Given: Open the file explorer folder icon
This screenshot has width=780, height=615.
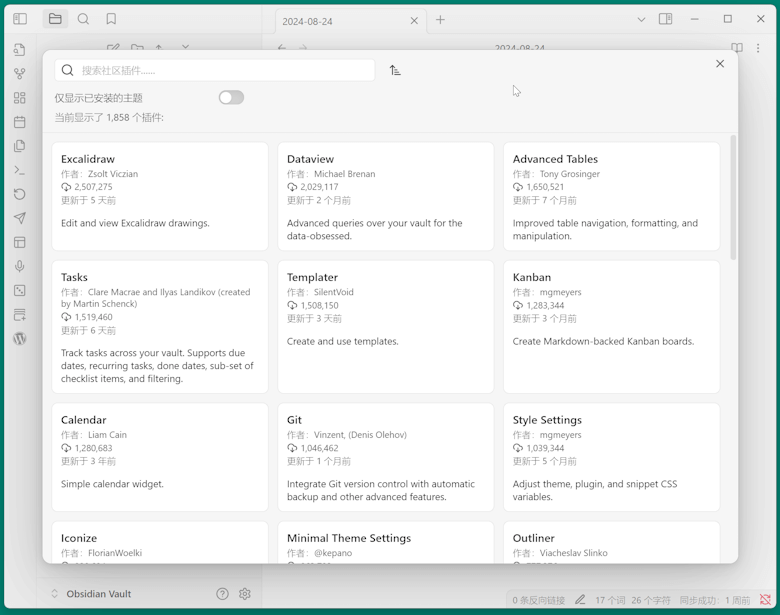Looking at the screenshot, I should [55, 19].
